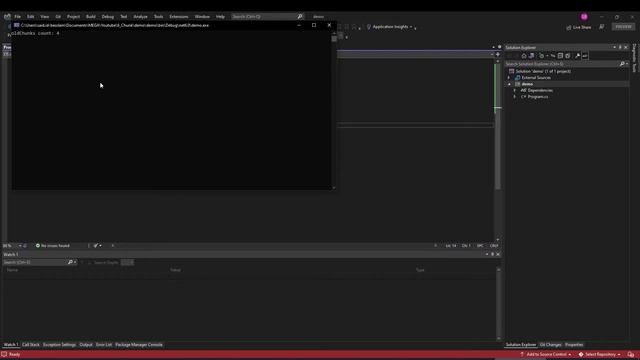
Task: Click the PREVIEW button
Action: pyautogui.click(x=623, y=27)
